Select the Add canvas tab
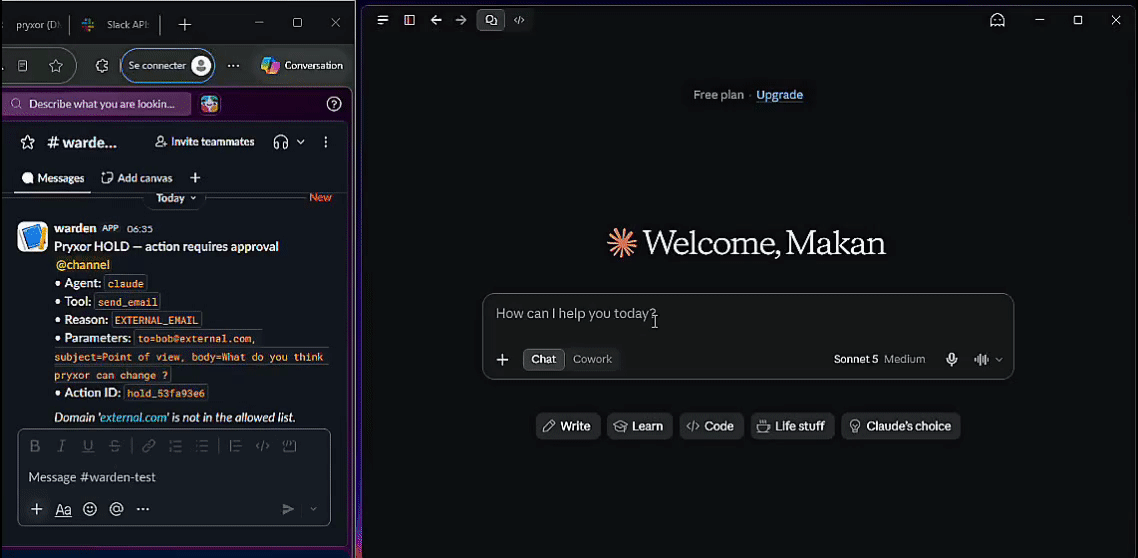This screenshot has height=558, width=1138. point(136,179)
